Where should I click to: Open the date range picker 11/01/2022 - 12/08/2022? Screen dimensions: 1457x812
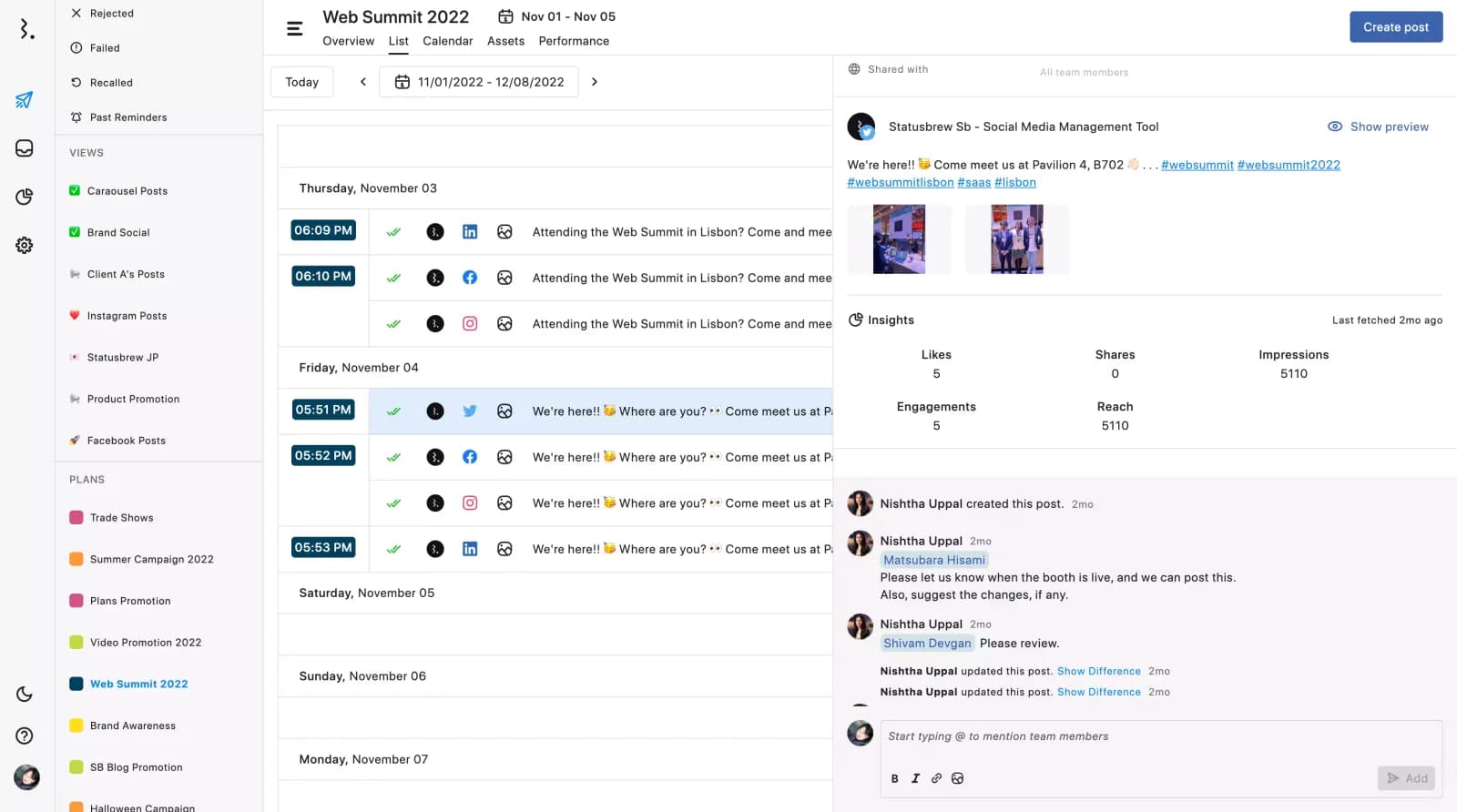click(x=479, y=82)
